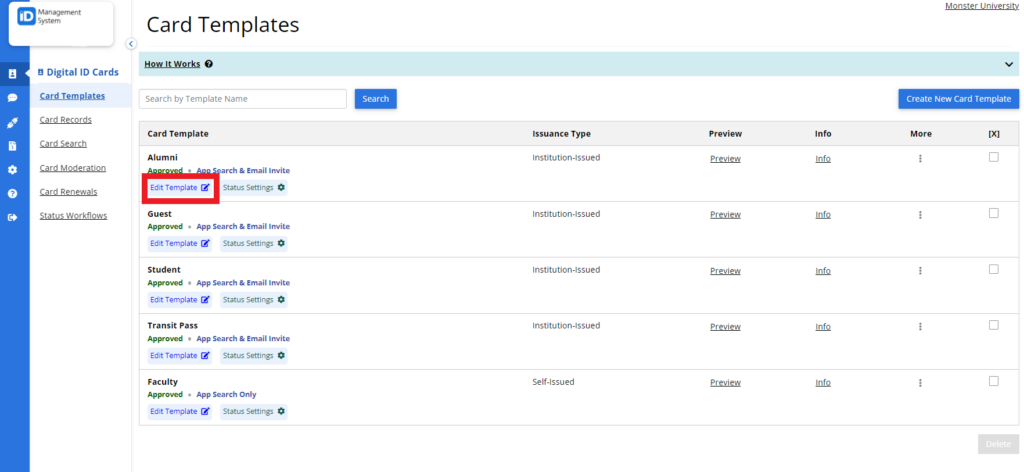The image size is (1024, 472).
Task: Click the question mark help sidebar icon
Action: click(12, 194)
